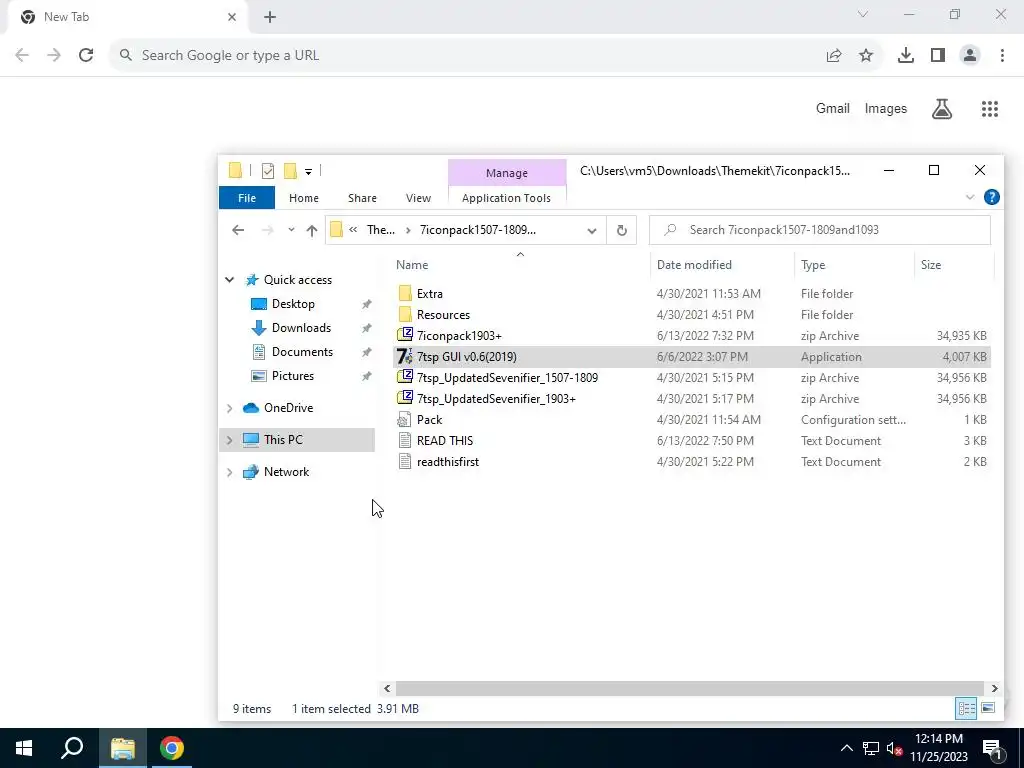This screenshot has width=1024, height=768.
Task: Select the 7tsp_UpdatedSevenifier_1507-1809 zip icon
Action: [405, 377]
